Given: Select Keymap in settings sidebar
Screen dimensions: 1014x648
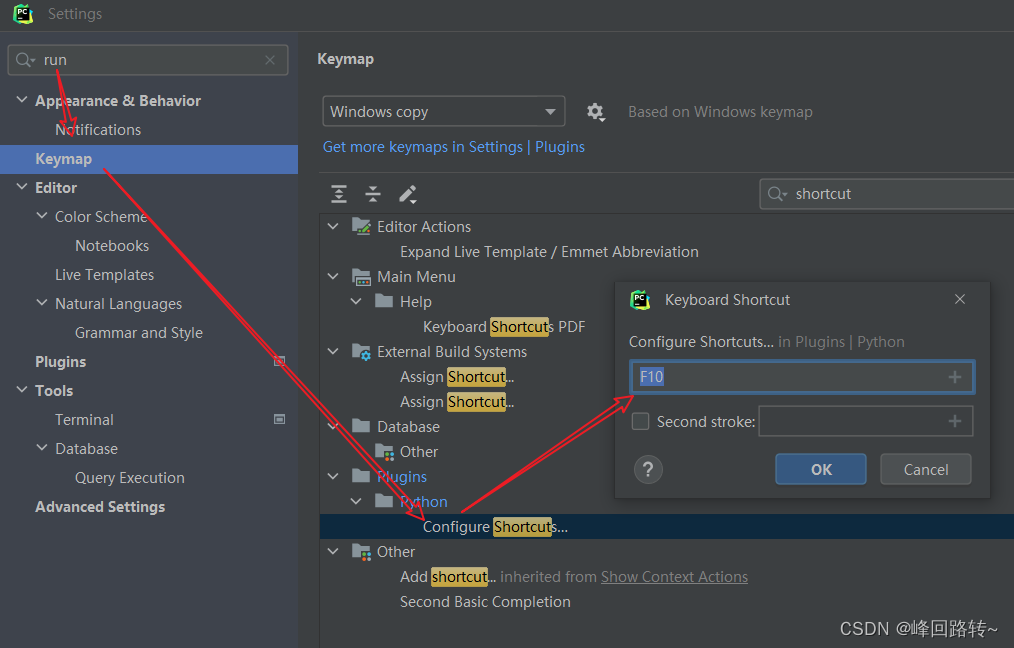Looking at the screenshot, I should point(149,159).
